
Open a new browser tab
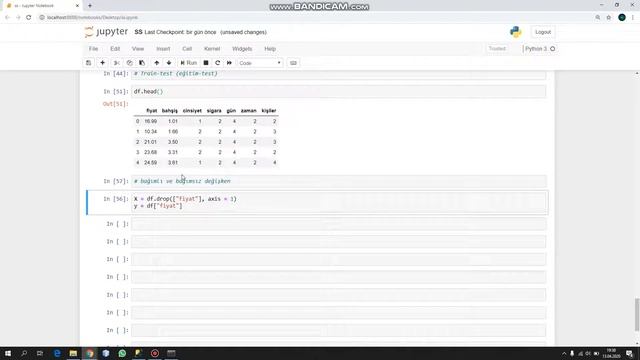(x=90, y=6)
